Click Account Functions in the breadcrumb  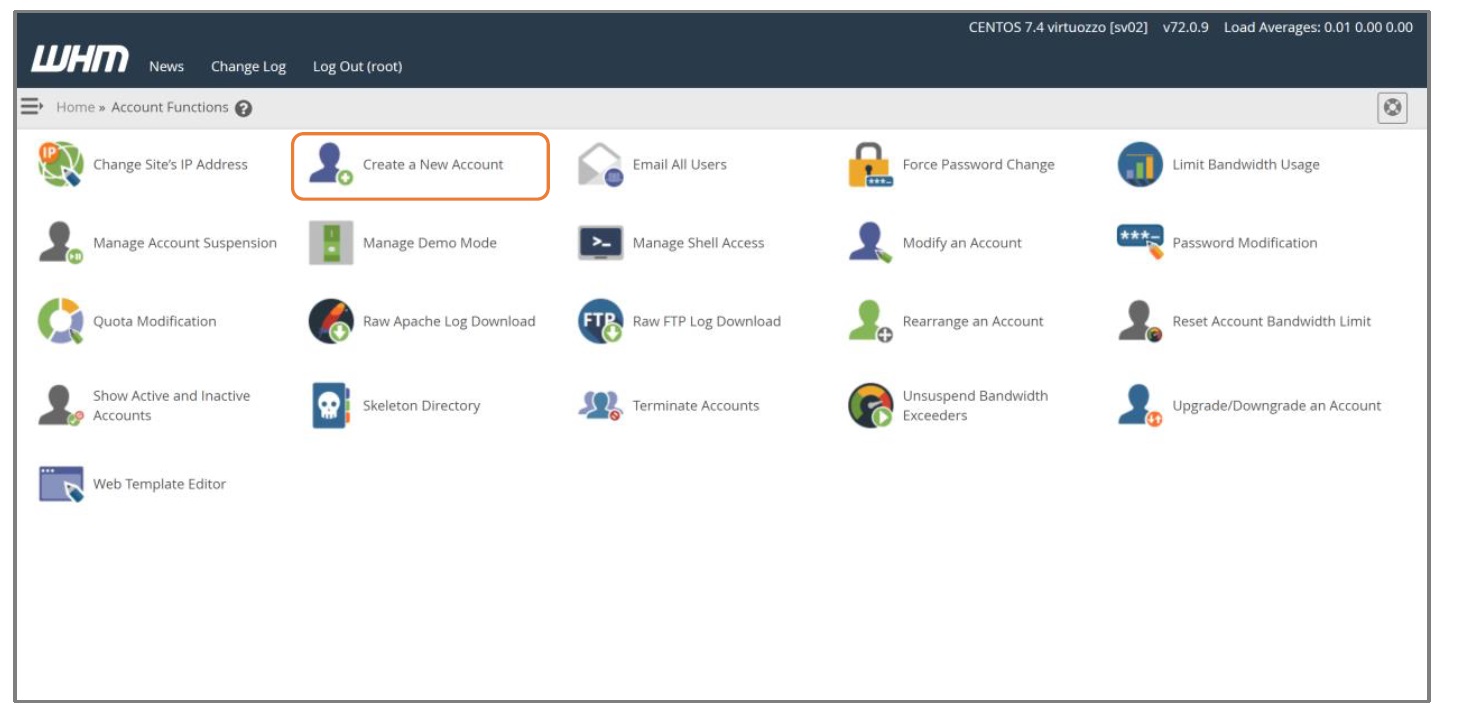(170, 107)
